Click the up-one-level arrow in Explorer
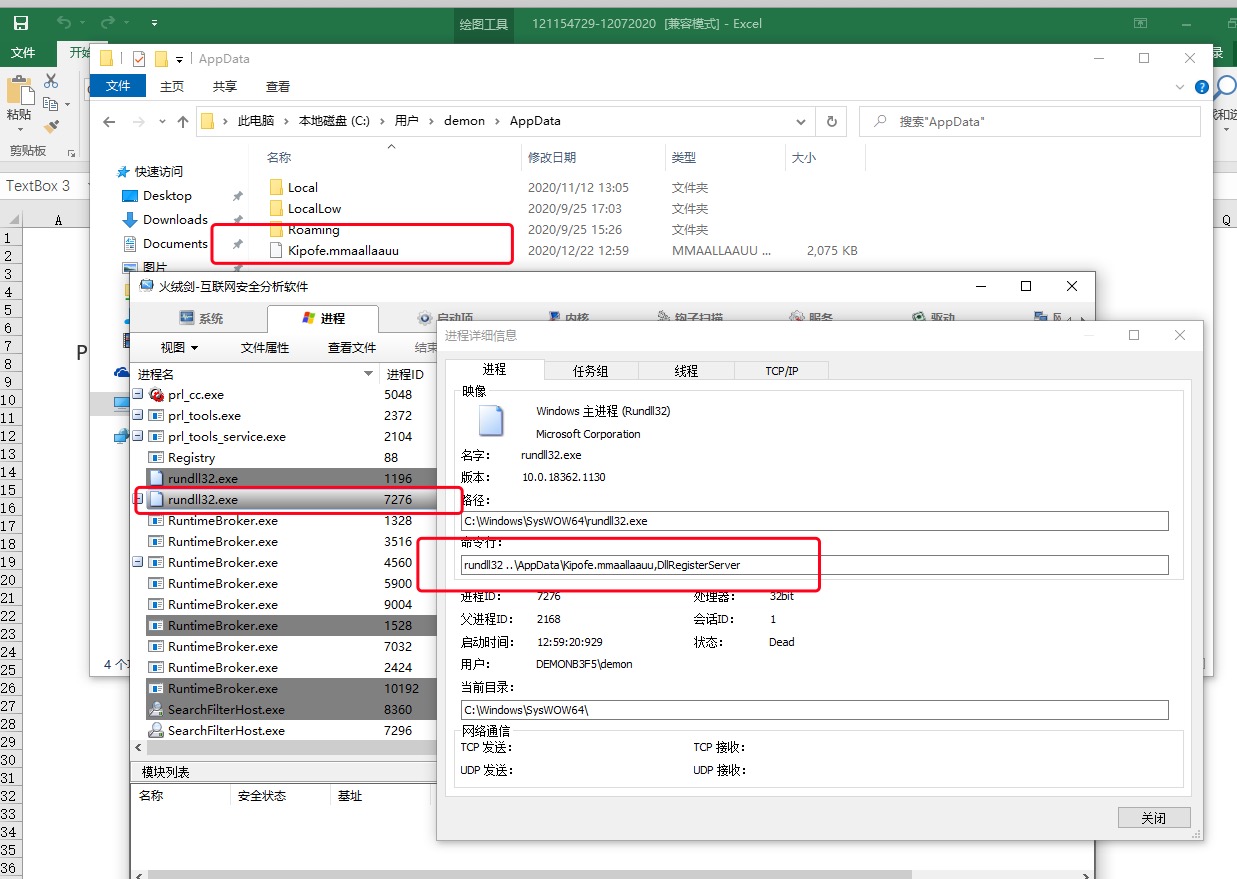Screen dimensions: 1237x879 [182, 121]
